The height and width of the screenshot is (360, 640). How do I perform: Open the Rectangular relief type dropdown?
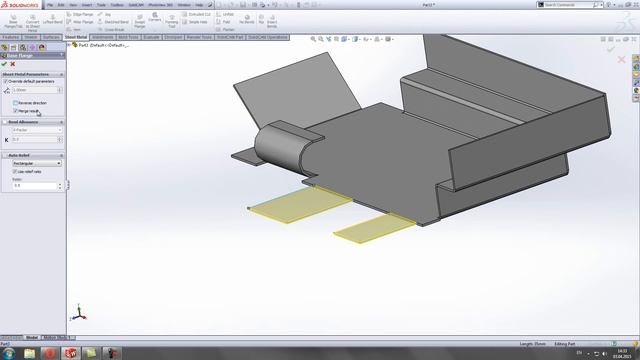pyautogui.click(x=37, y=163)
